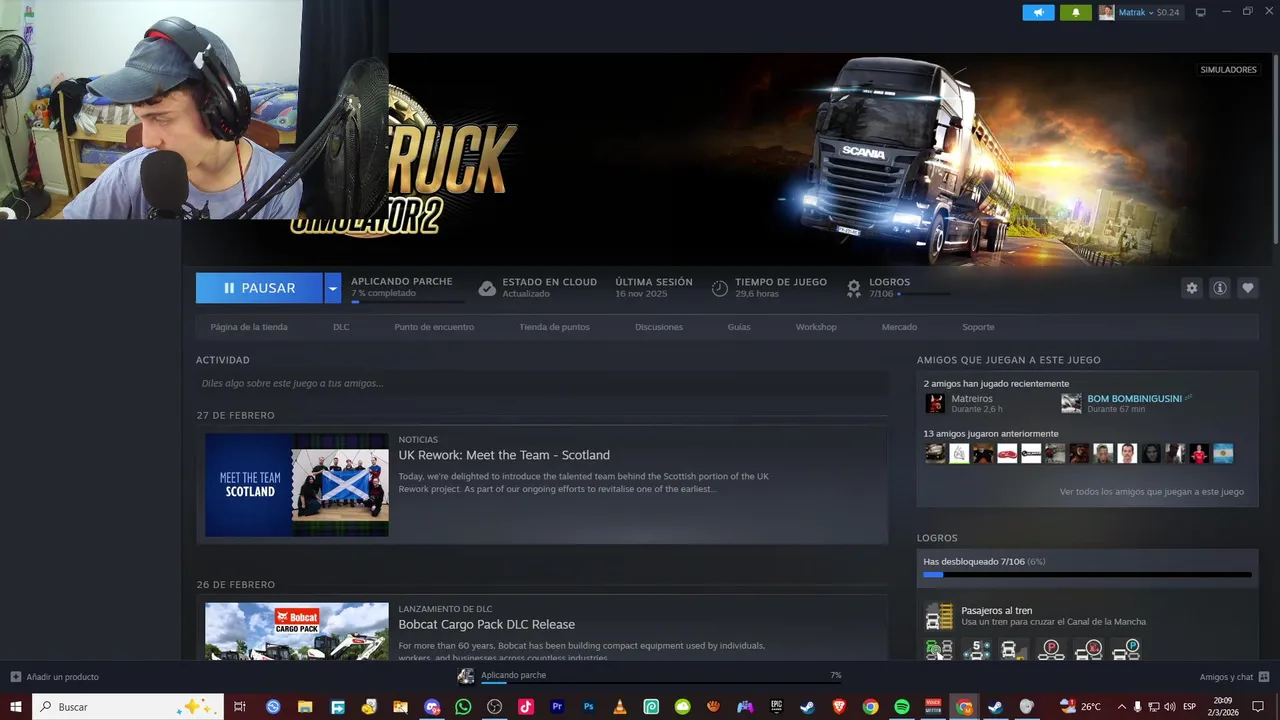Open the Meet the Team Scotland thumbnail
The height and width of the screenshot is (720, 1280).
297,485
